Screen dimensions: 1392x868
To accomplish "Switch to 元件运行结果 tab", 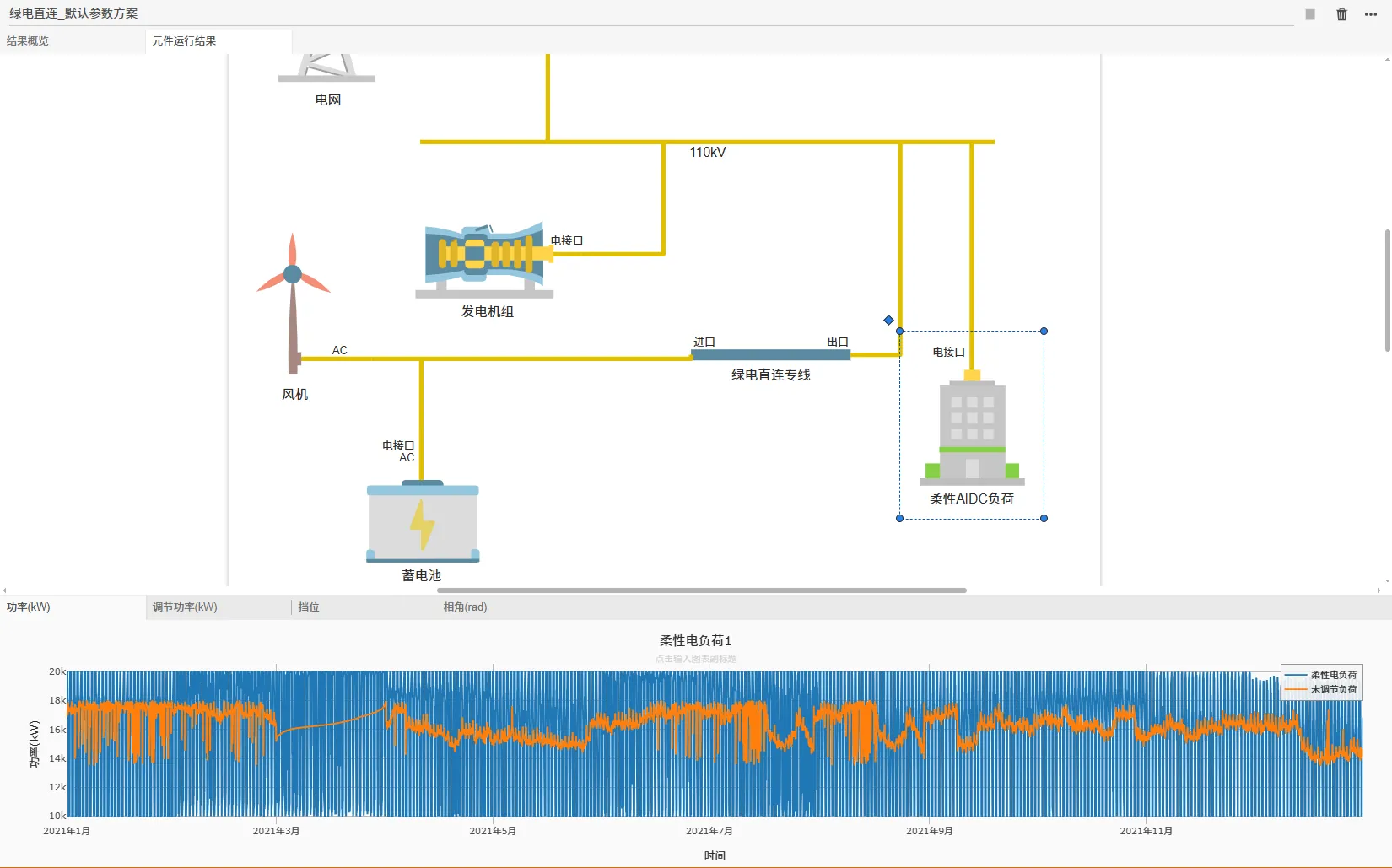I will pyautogui.click(x=184, y=40).
